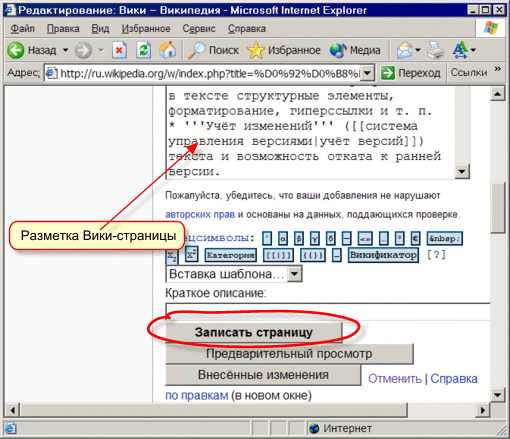
Task: Insert the beta β special character
Action: pos(299,239)
